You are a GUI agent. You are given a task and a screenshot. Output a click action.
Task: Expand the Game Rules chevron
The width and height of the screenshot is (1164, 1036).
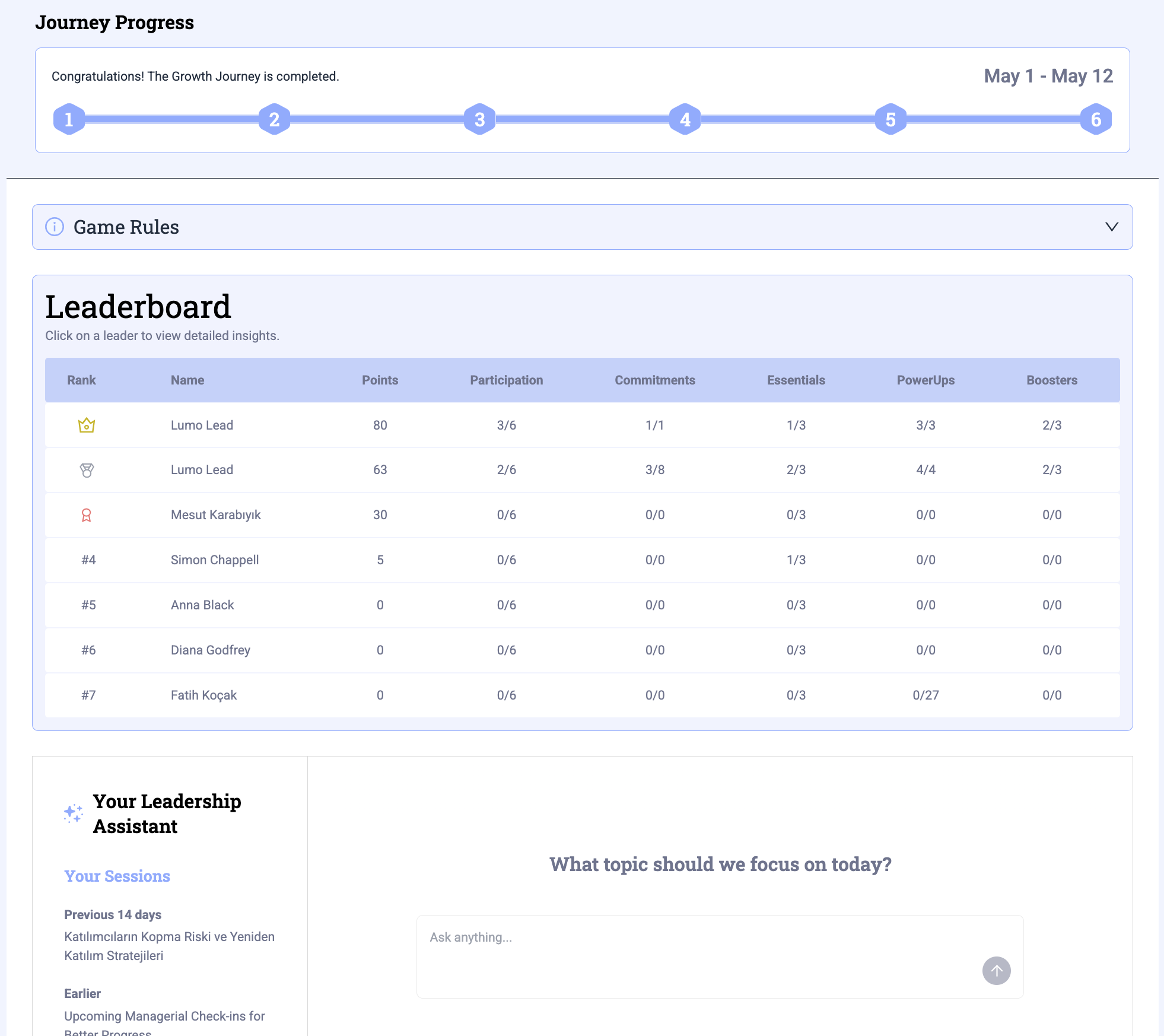tap(1111, 227)
